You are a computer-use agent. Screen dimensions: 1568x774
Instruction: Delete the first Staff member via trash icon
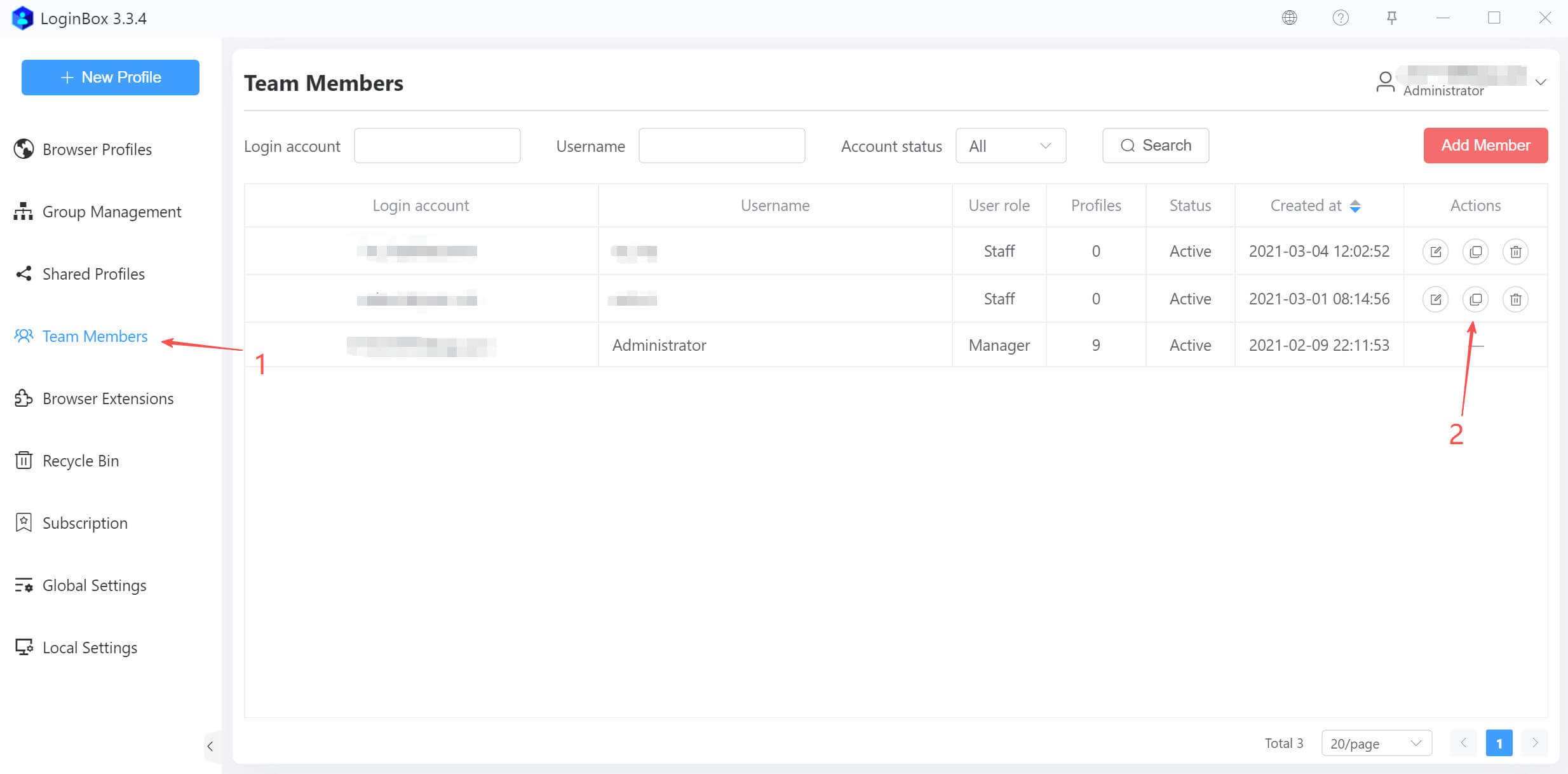click(x=1515, y=252)
